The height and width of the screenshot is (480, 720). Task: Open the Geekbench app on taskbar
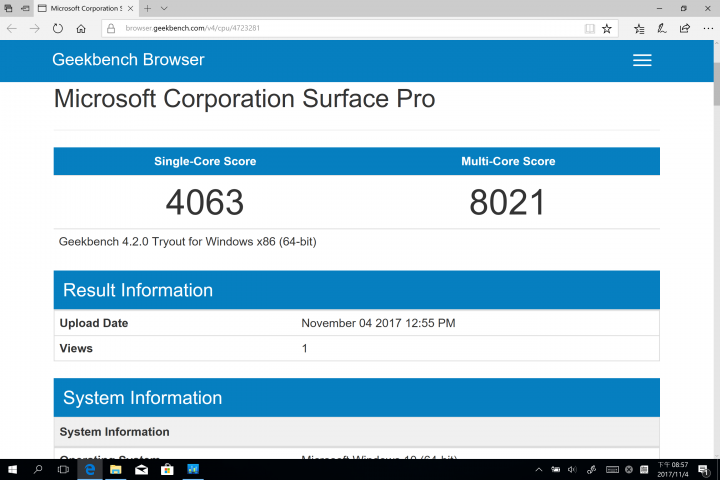click(193, 469)
